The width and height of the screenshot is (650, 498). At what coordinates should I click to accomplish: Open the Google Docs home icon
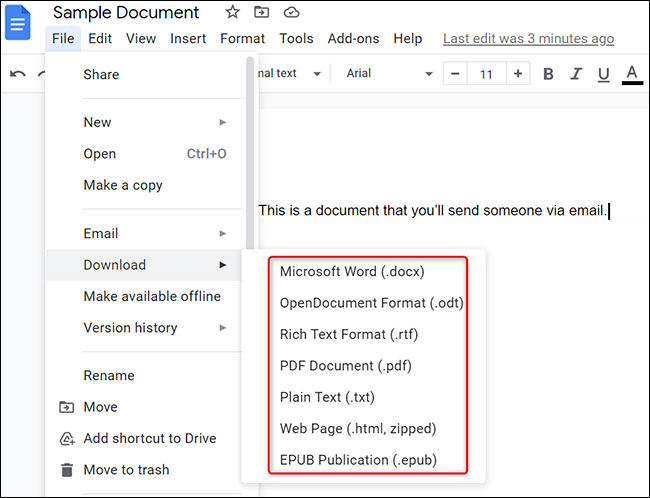pos(18,23)
